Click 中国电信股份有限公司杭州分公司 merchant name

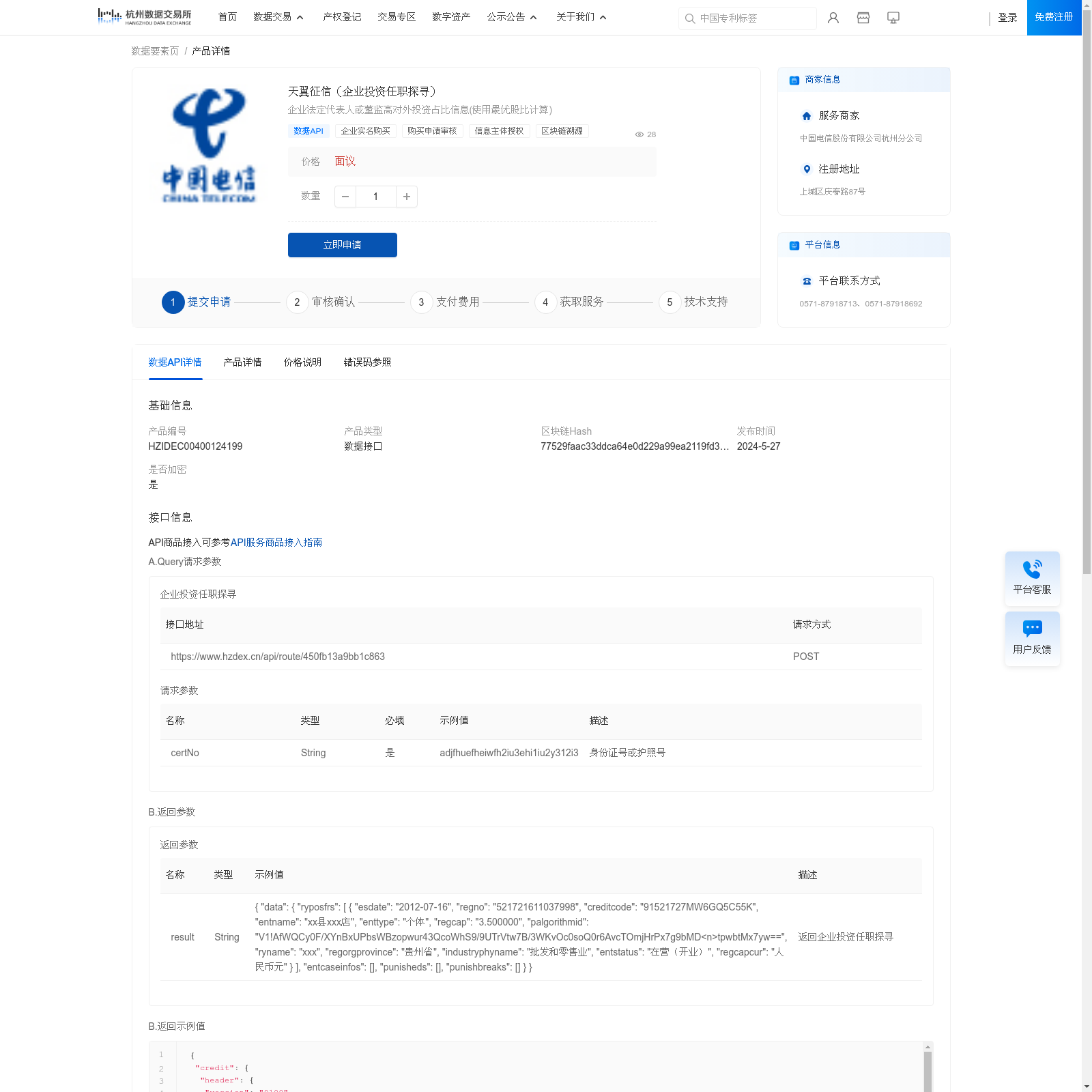861,139
